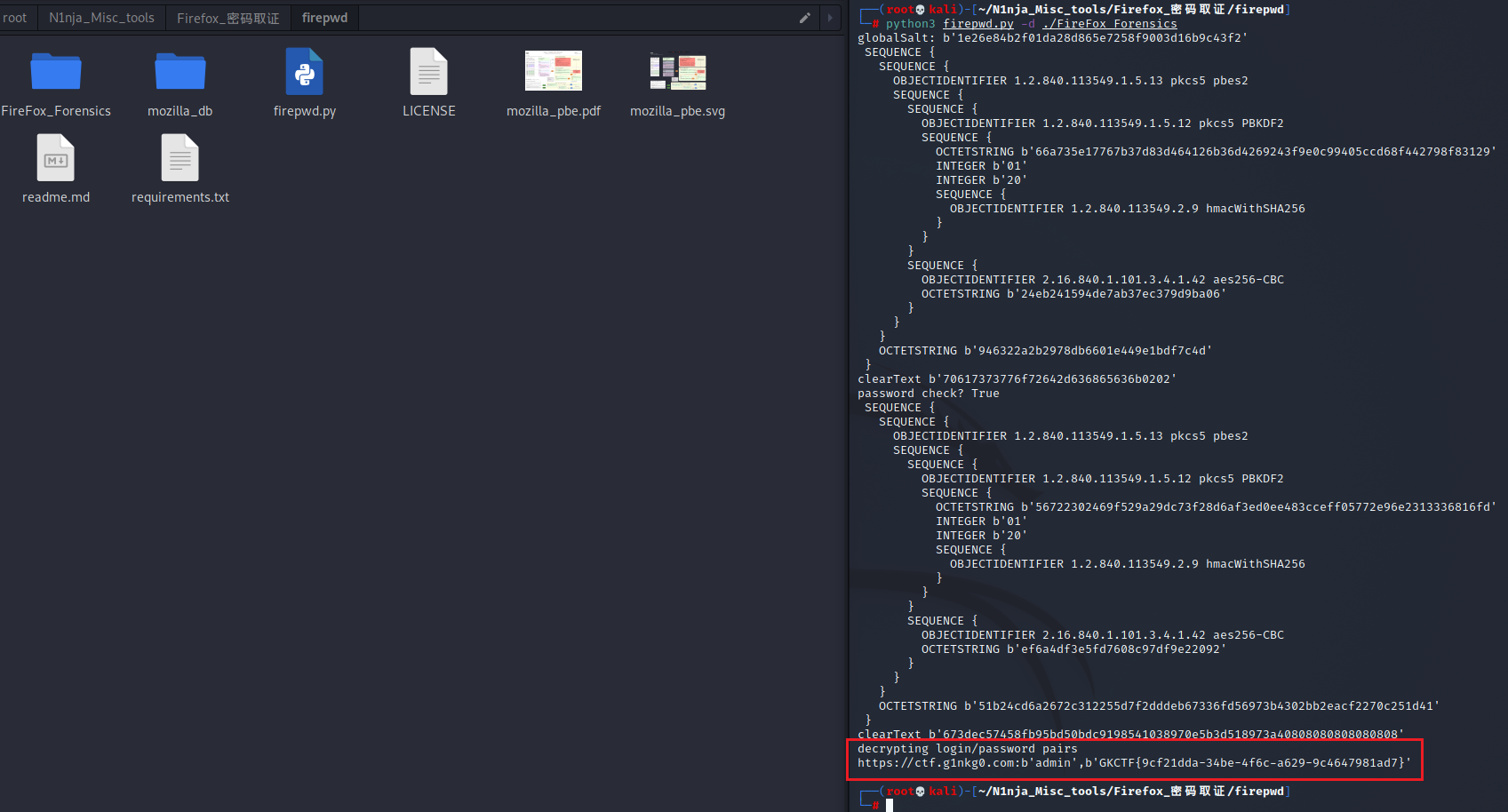Select the firepwd breadcrumb segment
This screenshot has width=1508, height=812.
tap(324, 18)
